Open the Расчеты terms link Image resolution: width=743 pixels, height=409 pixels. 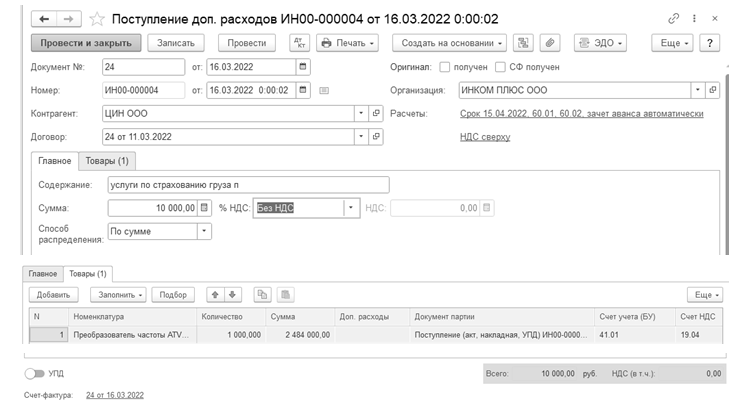581,114
